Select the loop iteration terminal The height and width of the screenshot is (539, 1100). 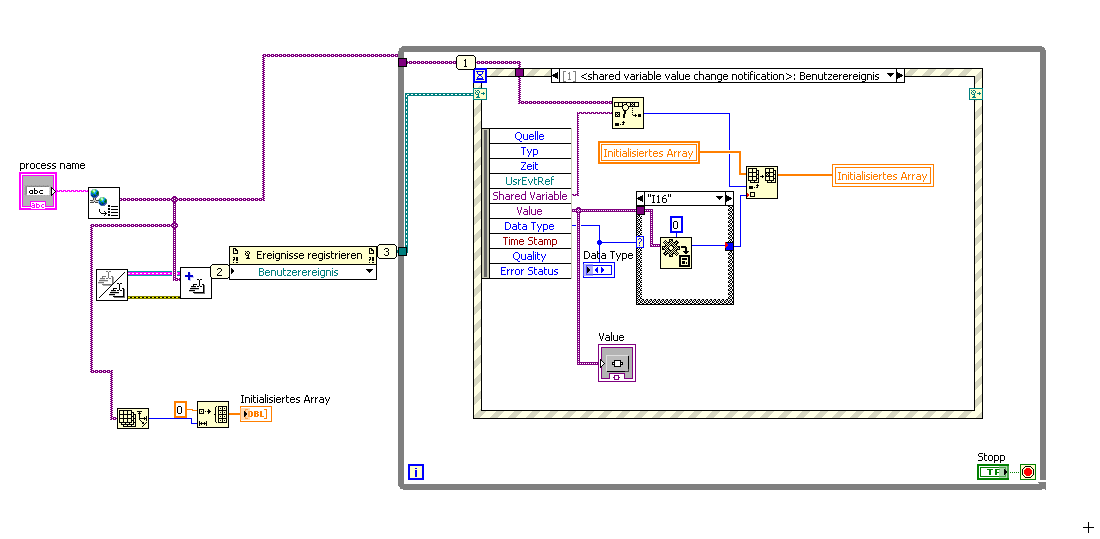[416, 472]
